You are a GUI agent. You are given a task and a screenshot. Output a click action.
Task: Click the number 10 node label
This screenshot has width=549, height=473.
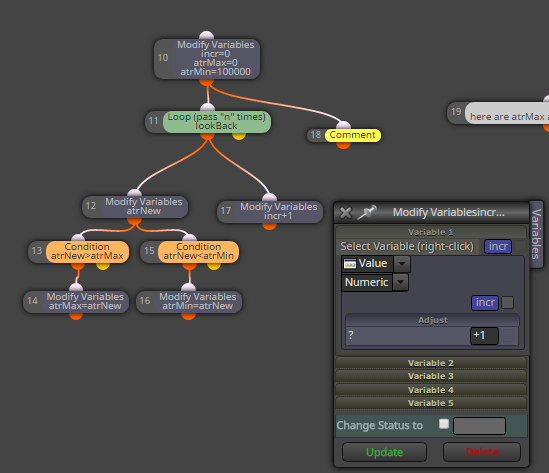(x=163, y=58)
